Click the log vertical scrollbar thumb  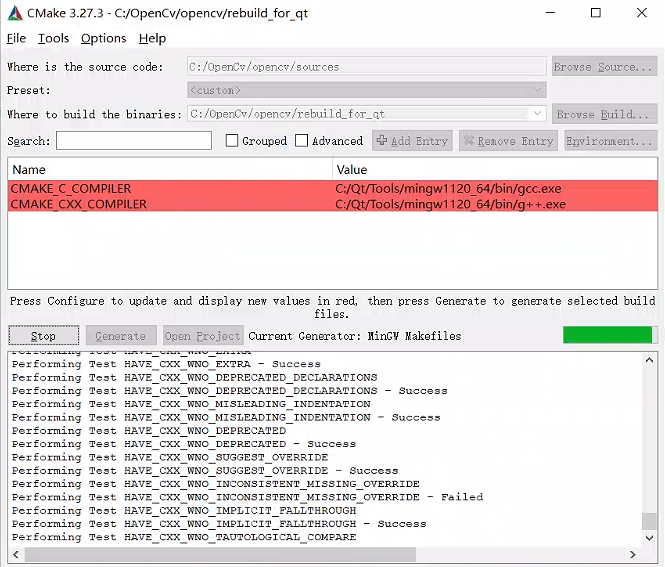[x=649, y=521]
